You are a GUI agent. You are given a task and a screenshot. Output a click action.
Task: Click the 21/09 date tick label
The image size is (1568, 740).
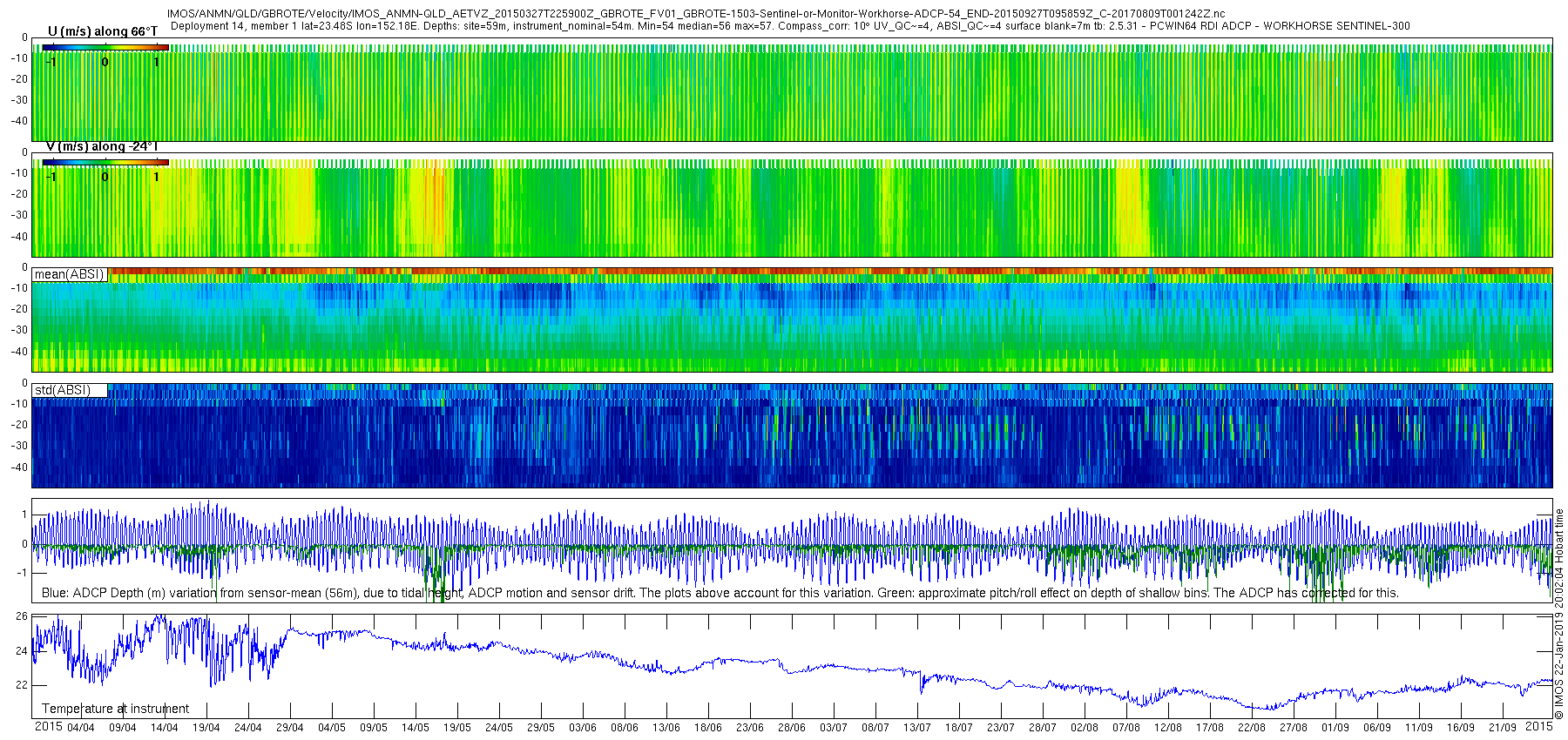pos(1503,728)
